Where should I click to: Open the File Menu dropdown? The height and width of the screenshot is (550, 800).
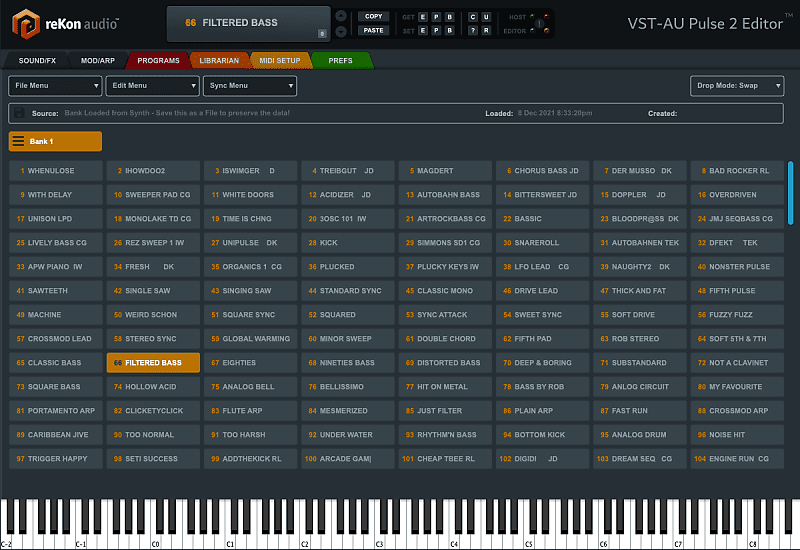[55, 86]
